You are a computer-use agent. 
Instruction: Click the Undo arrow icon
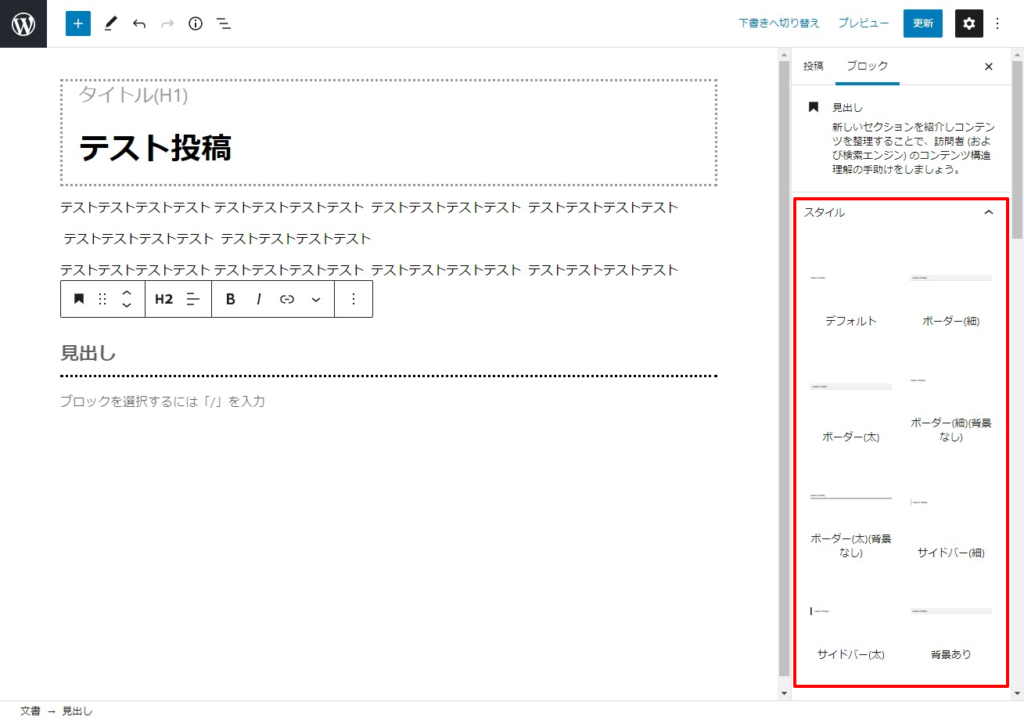tap(139, 23)
